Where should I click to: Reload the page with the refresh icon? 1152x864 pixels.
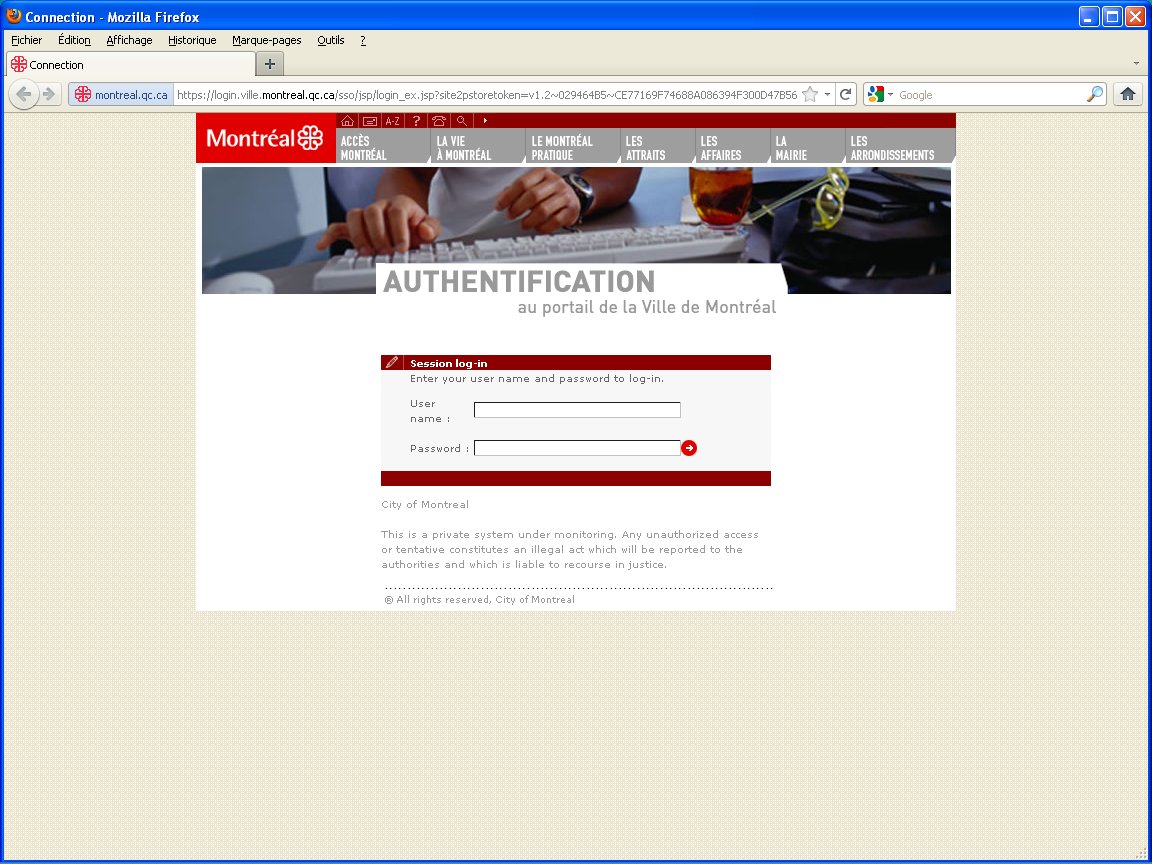tap(846, 95)
